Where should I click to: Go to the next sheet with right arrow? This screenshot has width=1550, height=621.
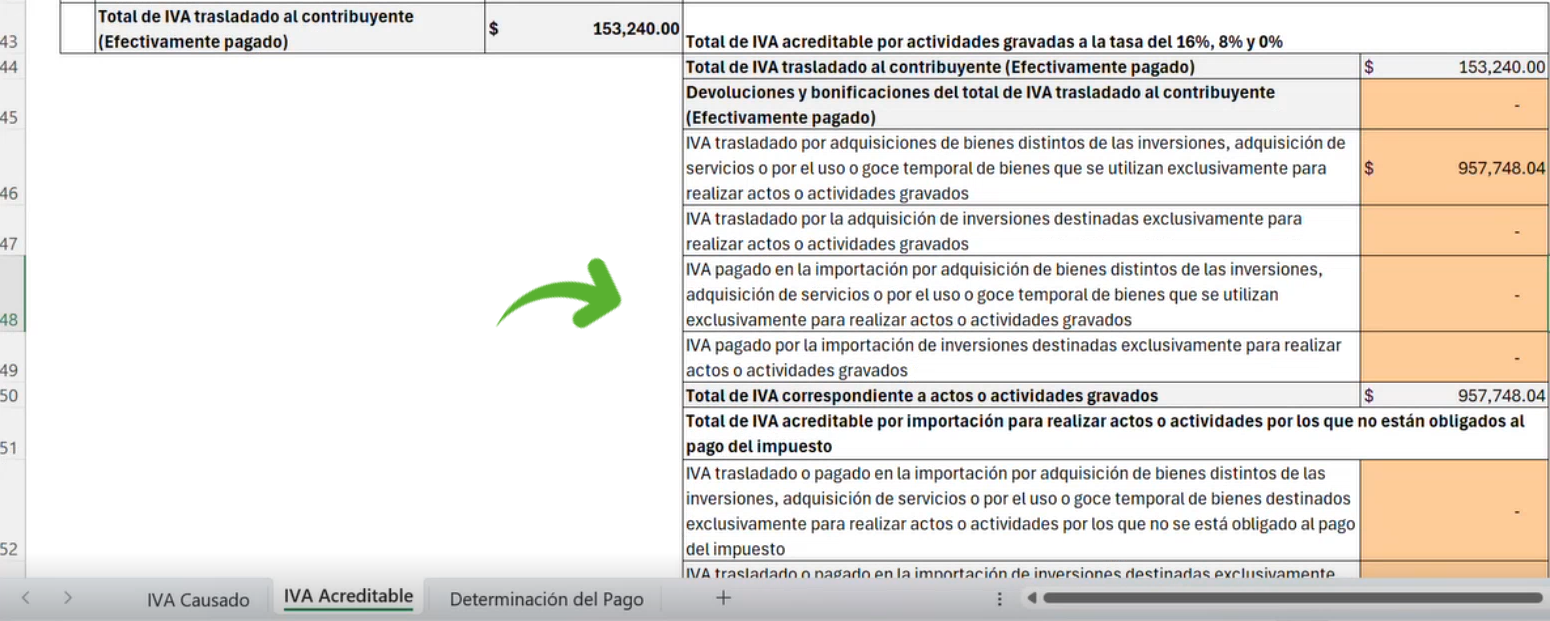click(67, 598)
